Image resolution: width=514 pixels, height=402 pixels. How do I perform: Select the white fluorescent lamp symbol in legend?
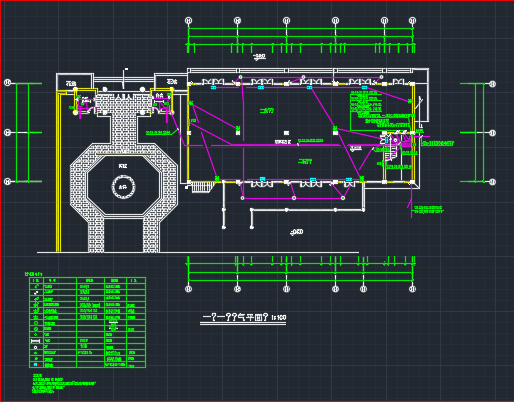click(x=35, y=341)
